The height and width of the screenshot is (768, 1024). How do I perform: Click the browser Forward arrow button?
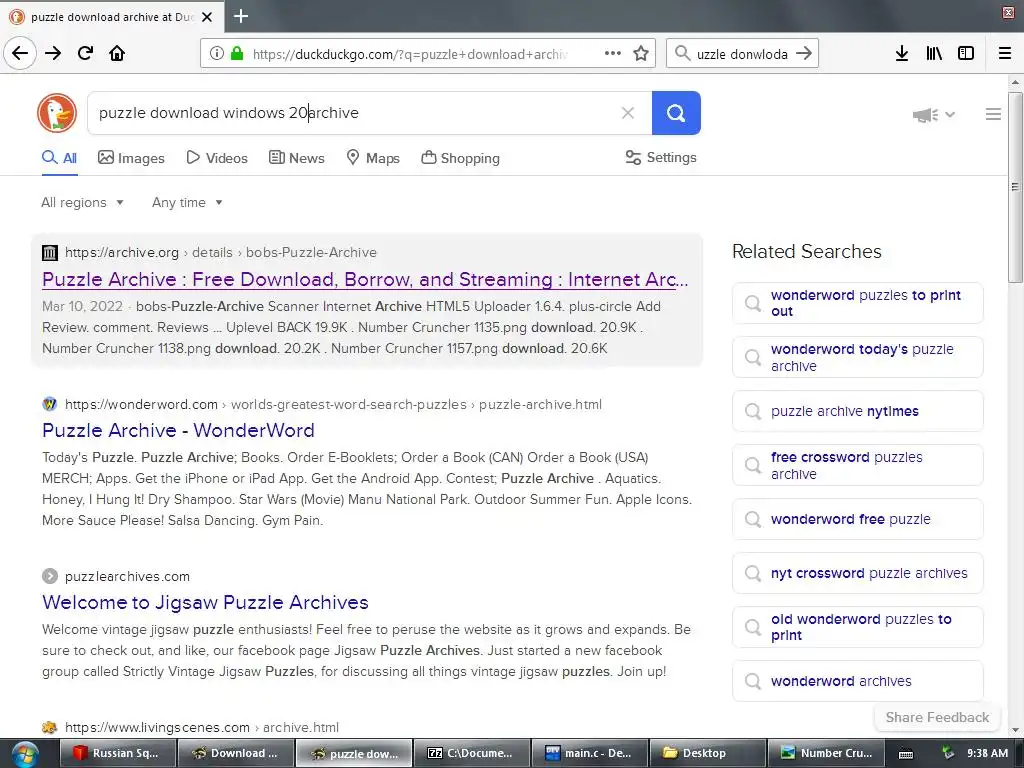point(53,53)
